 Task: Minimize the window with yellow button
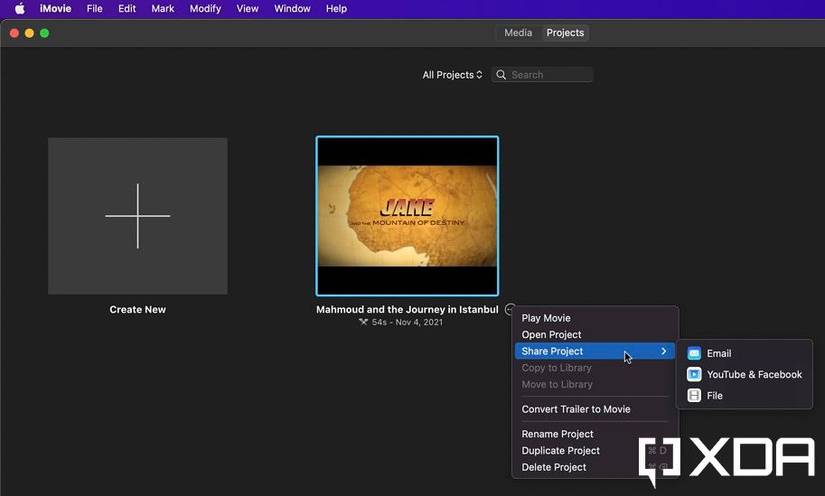pos(29,33)
